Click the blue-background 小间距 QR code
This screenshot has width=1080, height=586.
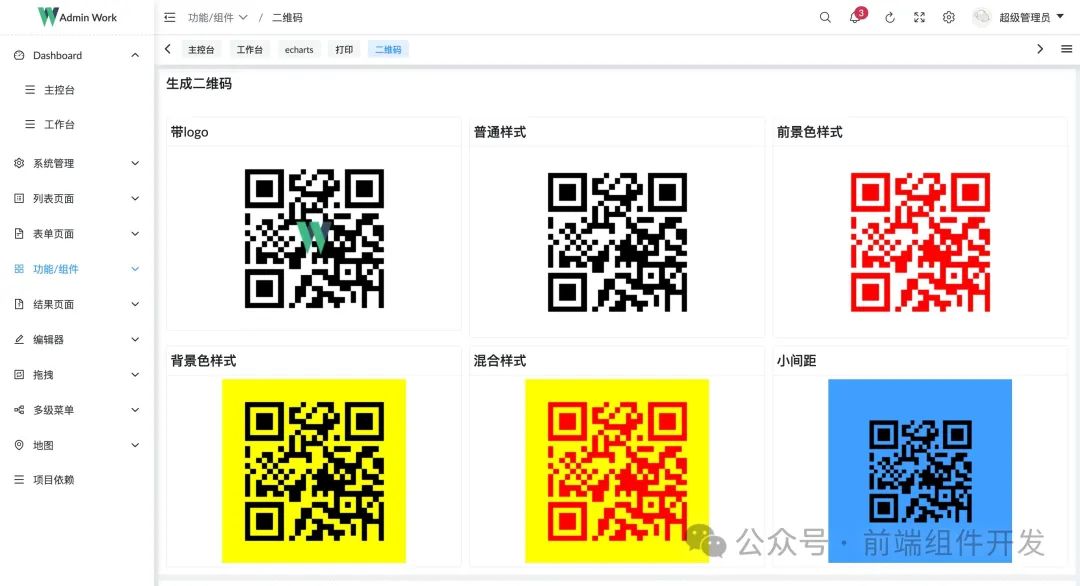920,471
